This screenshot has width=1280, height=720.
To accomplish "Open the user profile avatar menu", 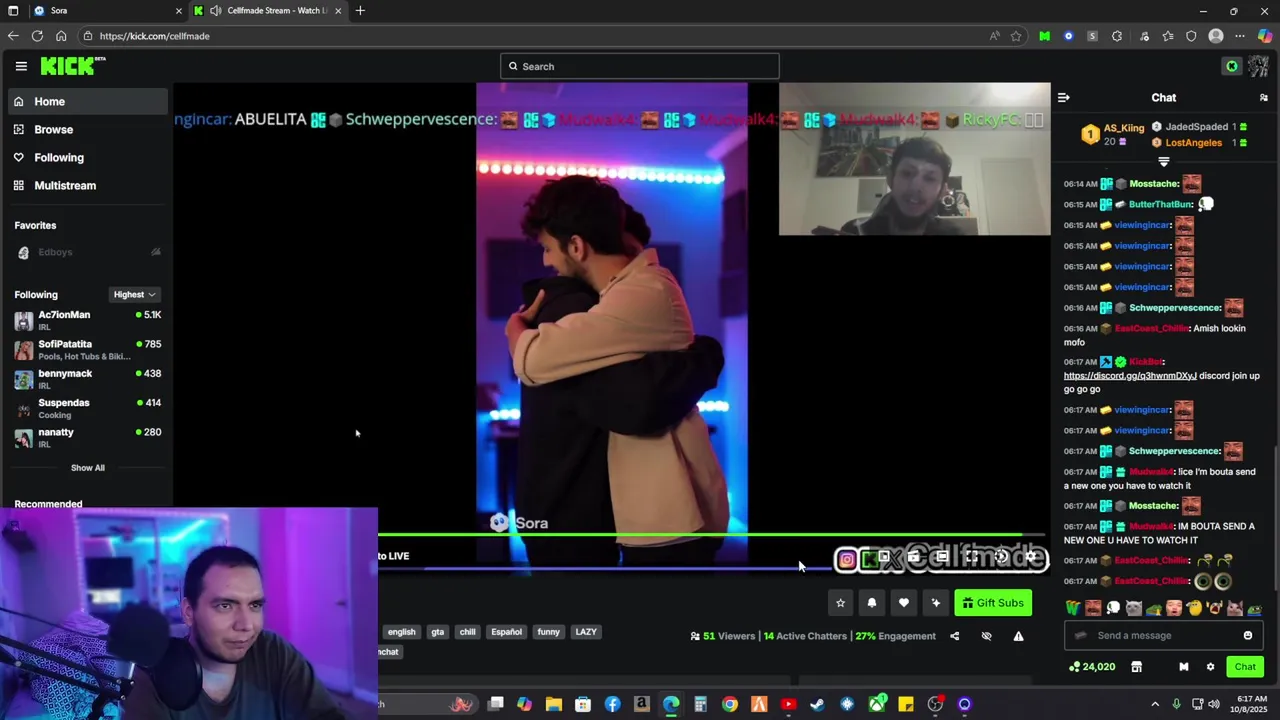I will pyautogui.click(x=1258, y=66).
